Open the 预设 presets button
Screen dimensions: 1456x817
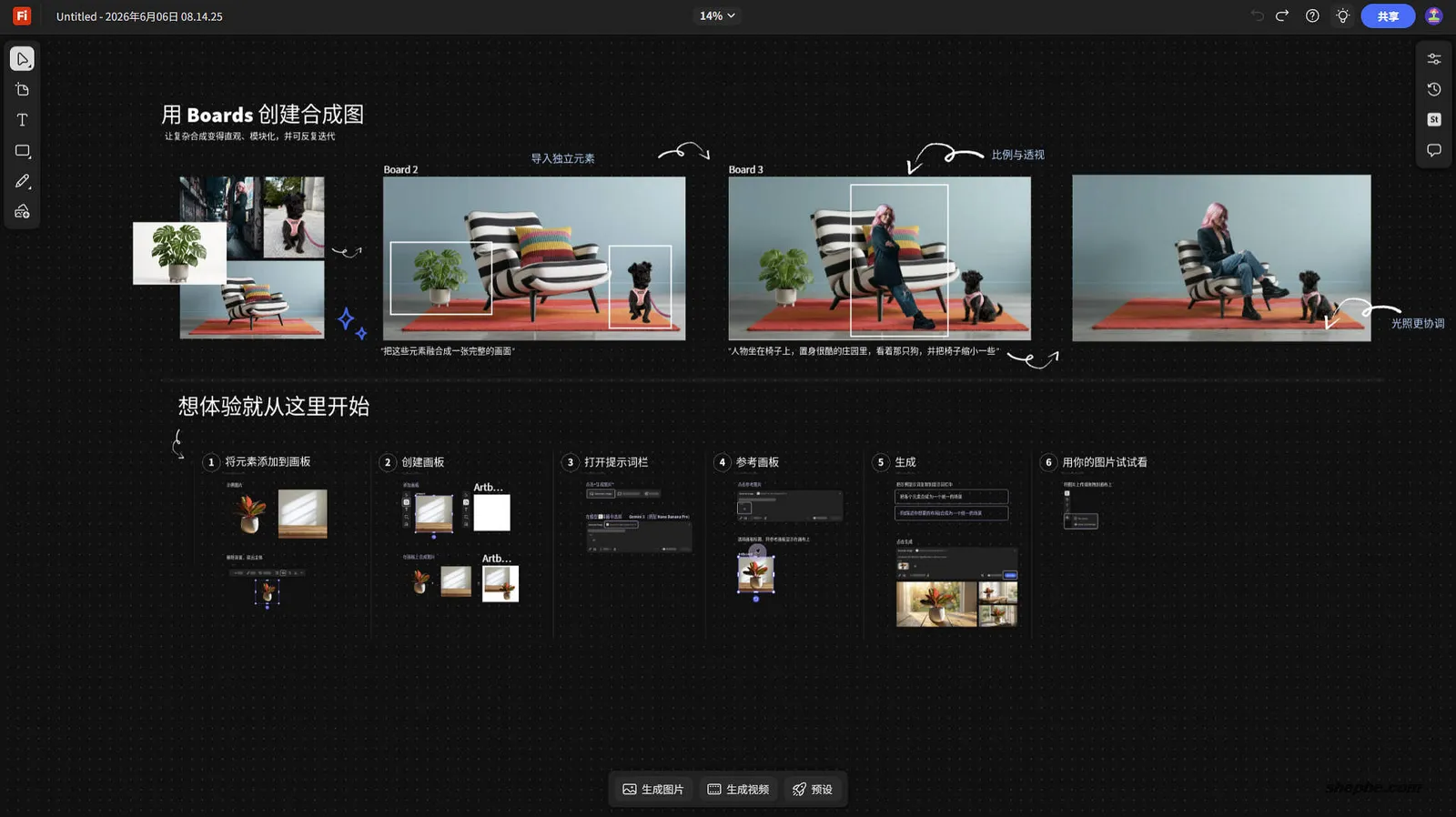click(813, 789)
